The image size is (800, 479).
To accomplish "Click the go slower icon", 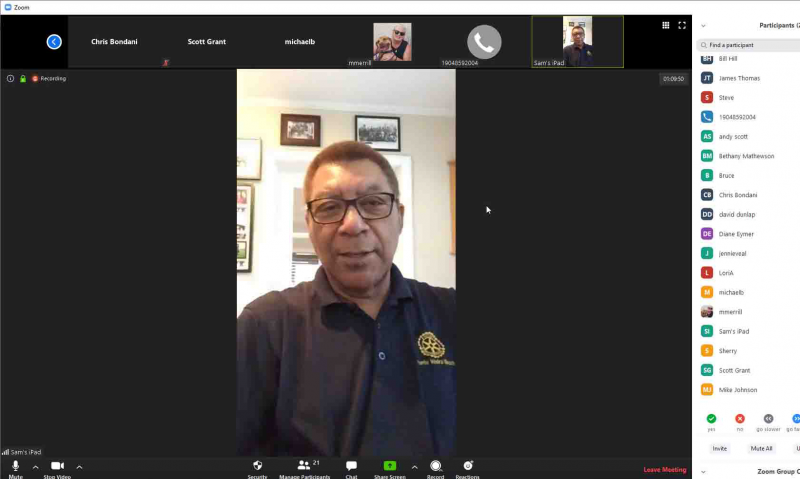I will click(768, 419).
